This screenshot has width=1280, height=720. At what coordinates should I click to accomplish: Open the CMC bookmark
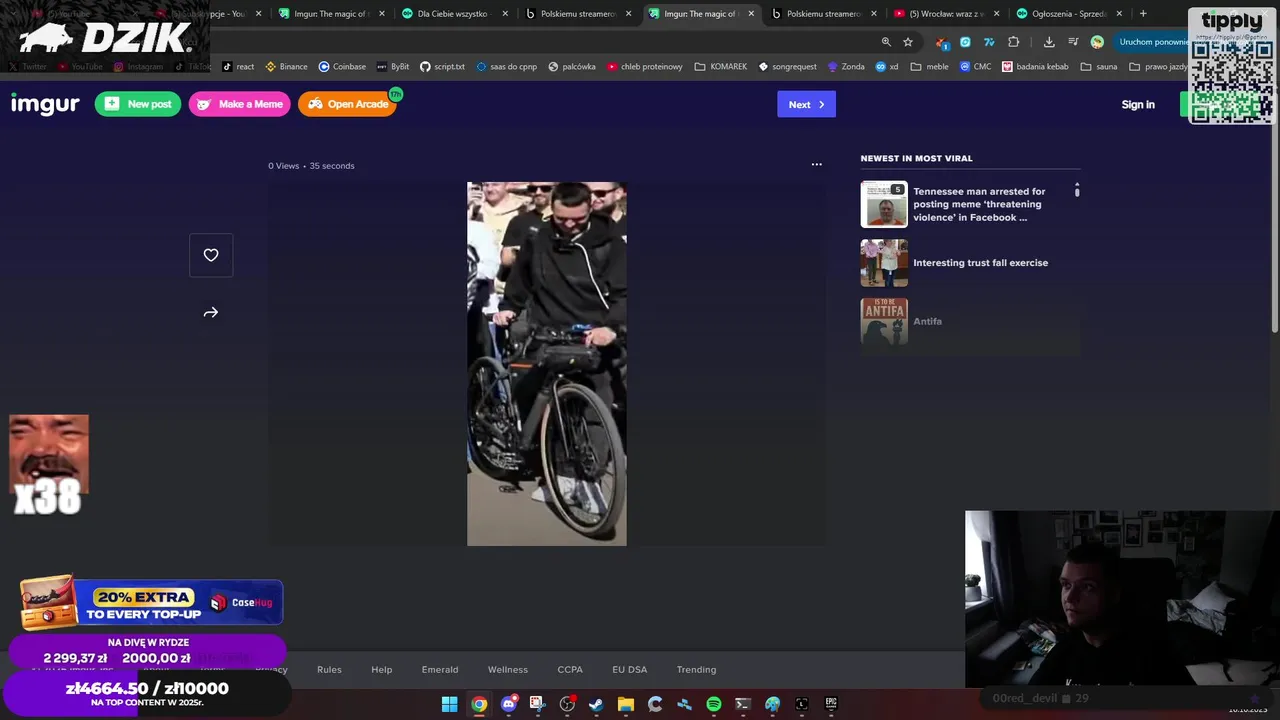point(975,67)
